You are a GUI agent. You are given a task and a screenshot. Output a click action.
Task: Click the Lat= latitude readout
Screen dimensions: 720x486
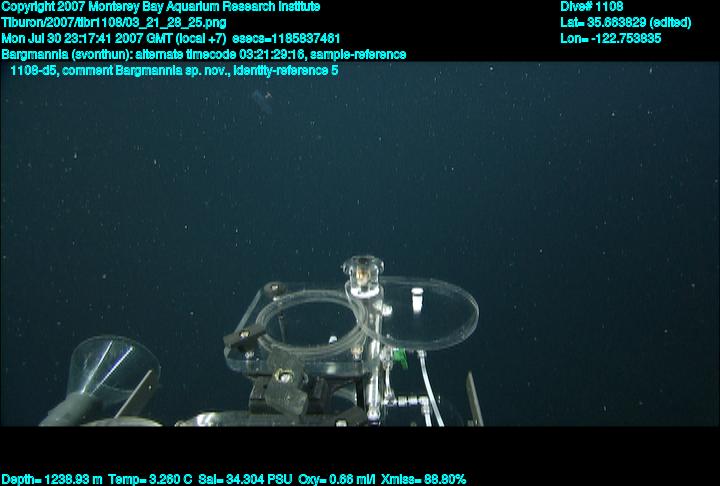tap(625, 23)
